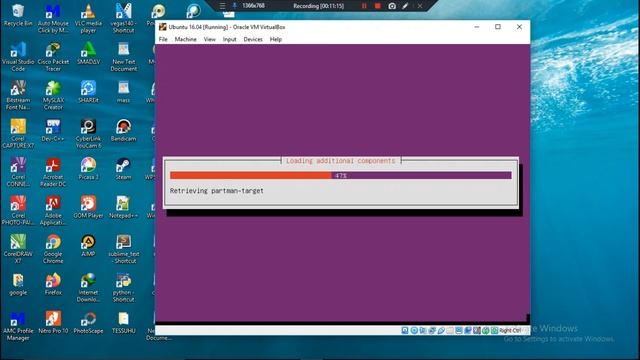This screenshot has width=640, height=360.
Task: Click the display settings status icon
Action: [x=459, y=330]
